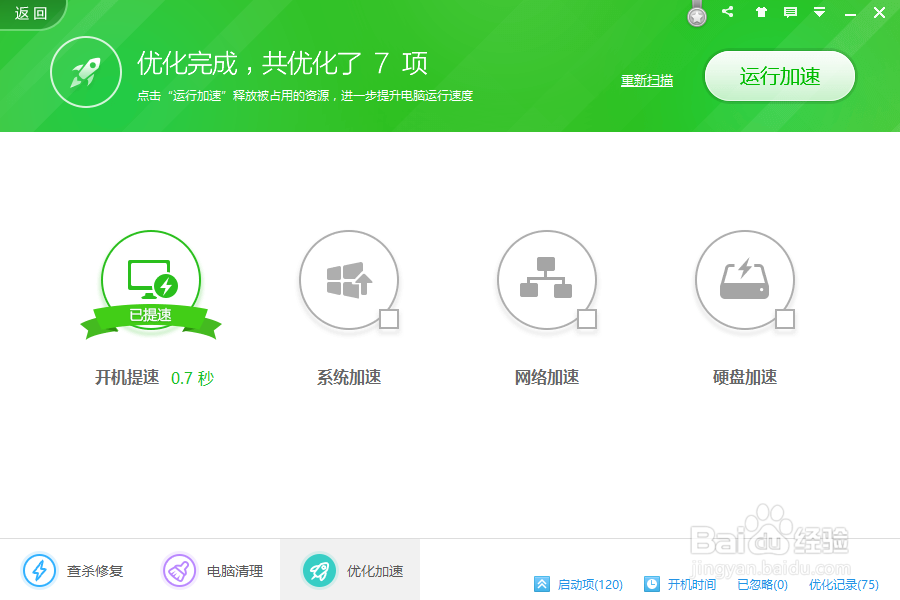Viewport: 900px width, 600px height.
Task: Enable the 系统加速 checkbox
Action: [x=388, y=319]
